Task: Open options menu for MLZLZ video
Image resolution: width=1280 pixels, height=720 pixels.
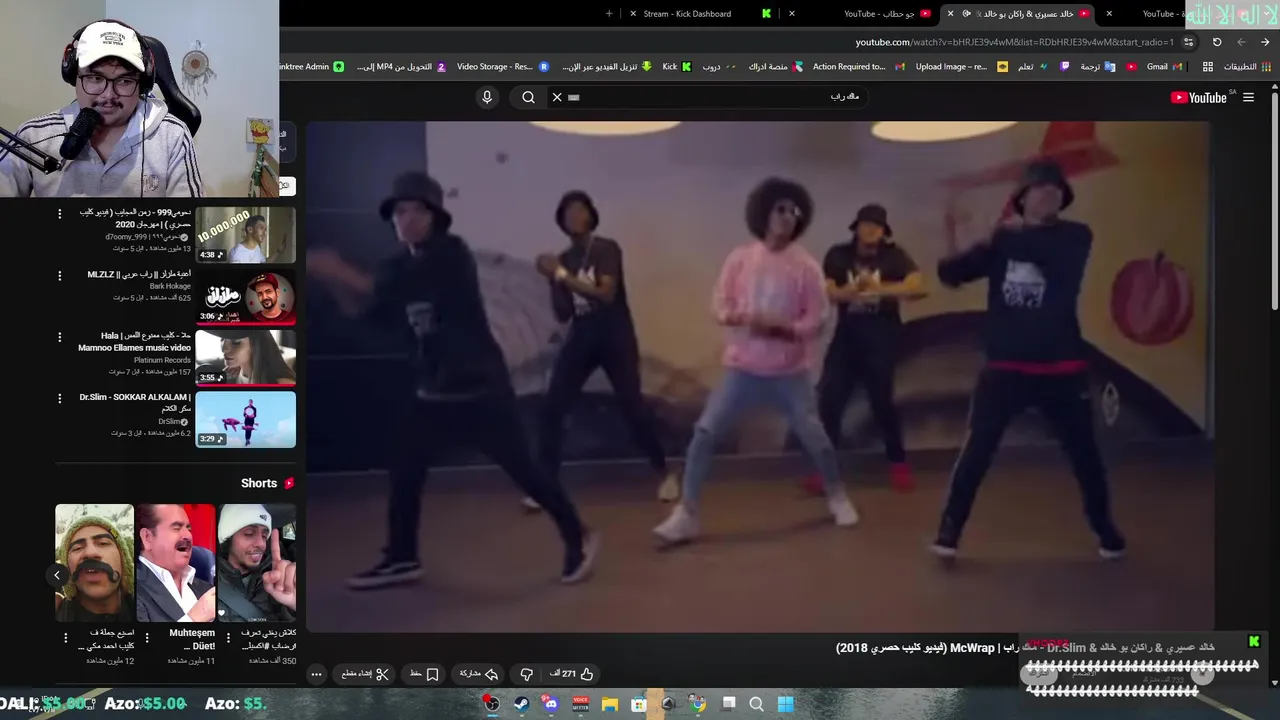Action: coord(59,275)
